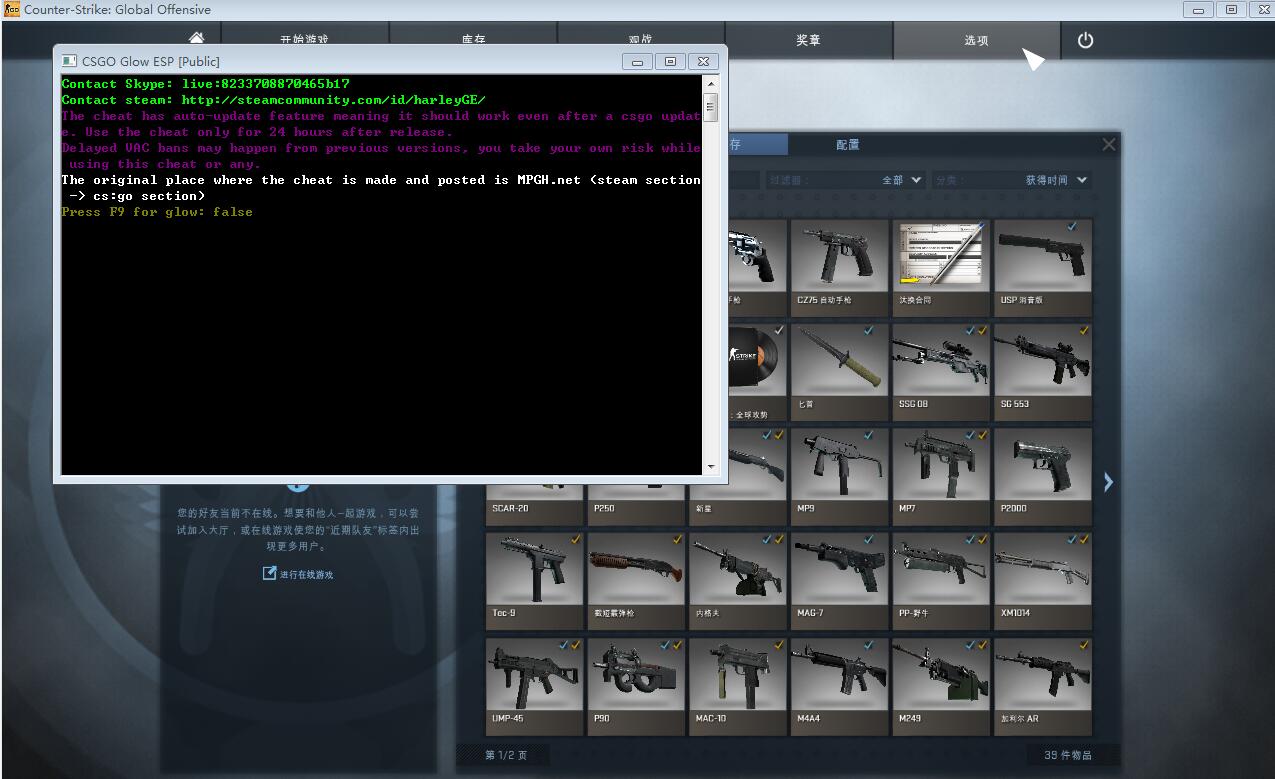Select the Tec-9 pistol
Viewport: 1275px width, 779px height.
[x=534, y=581]
